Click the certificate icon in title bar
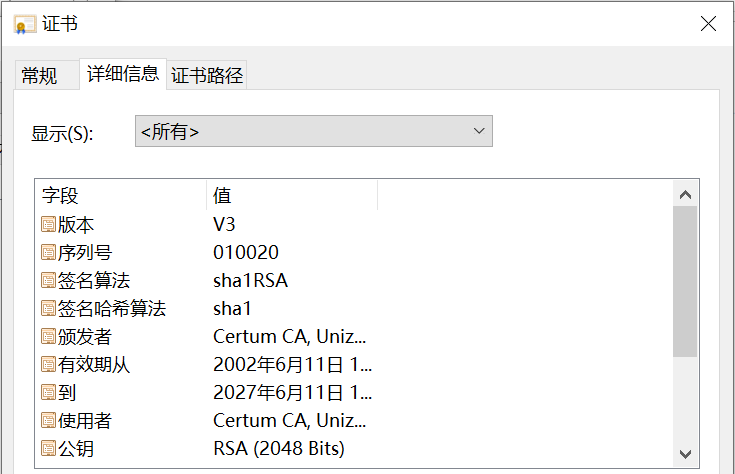 click(25, 24)
